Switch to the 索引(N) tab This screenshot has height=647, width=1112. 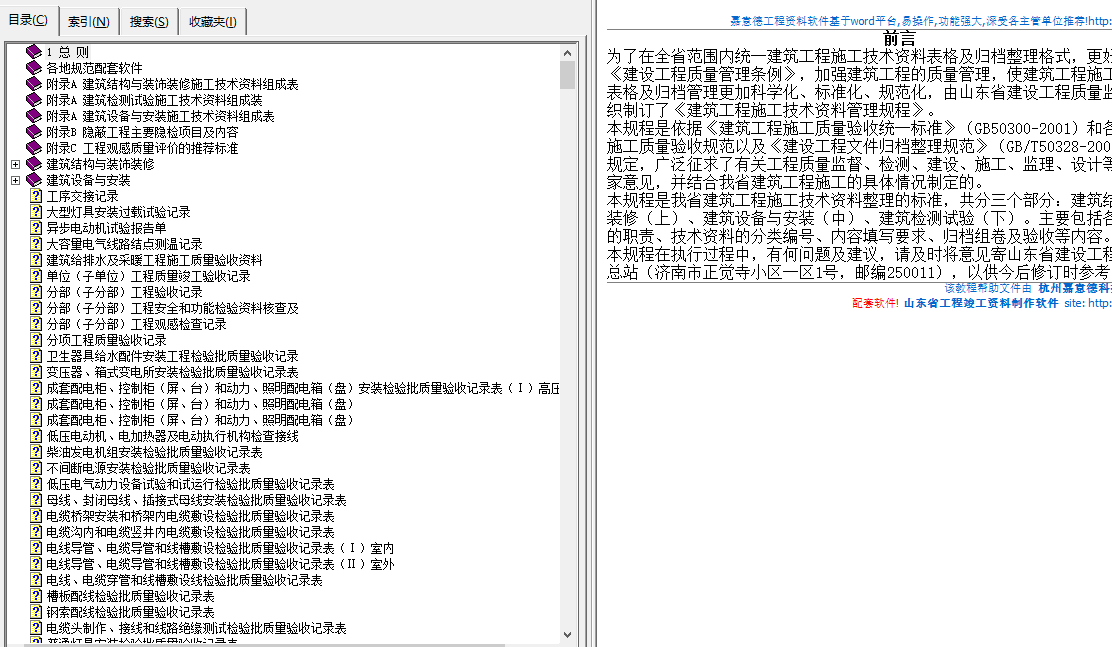(89, 22)
